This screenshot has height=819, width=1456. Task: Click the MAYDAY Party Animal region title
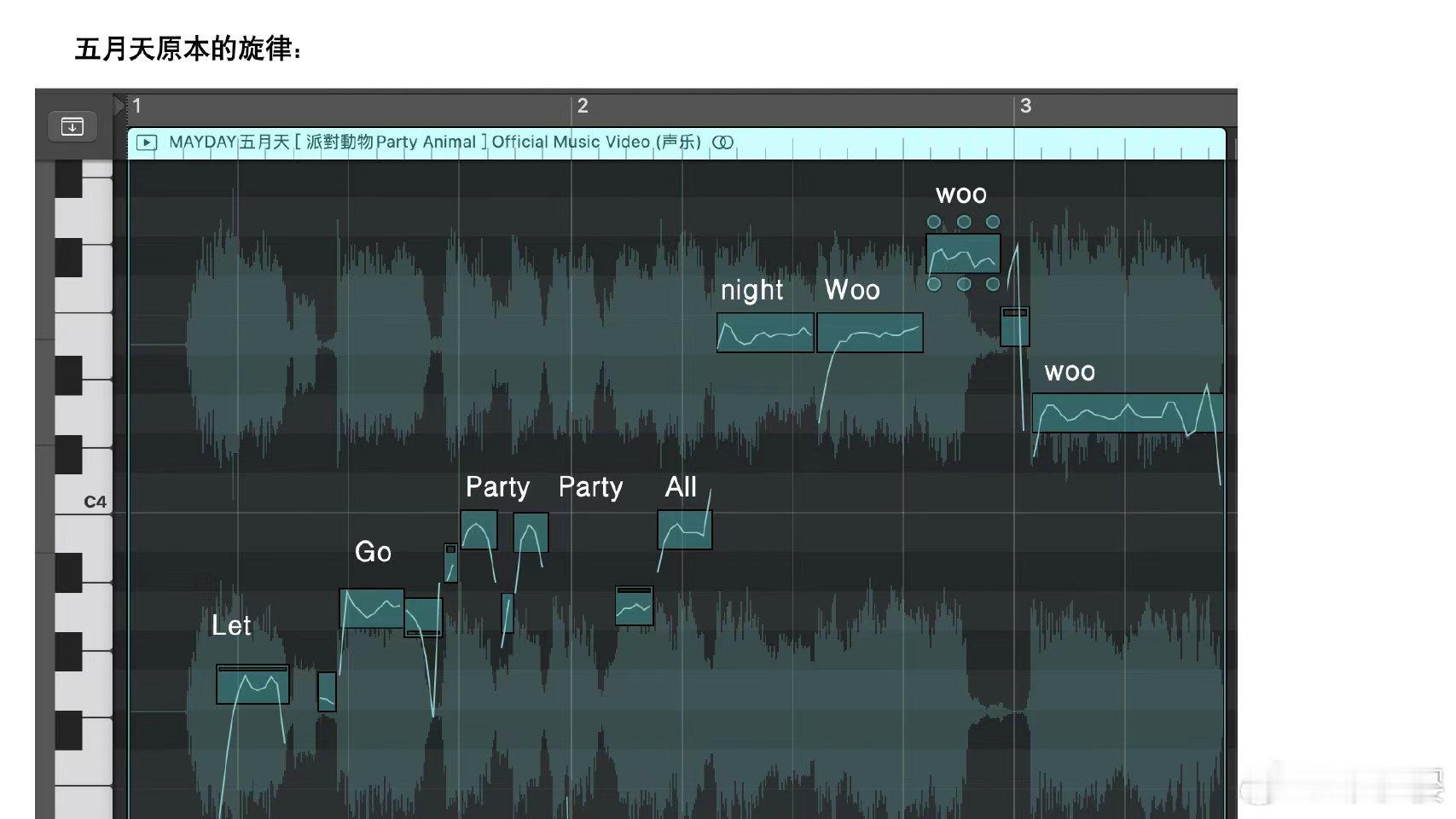pyautogui.click(x=435, y=142)
